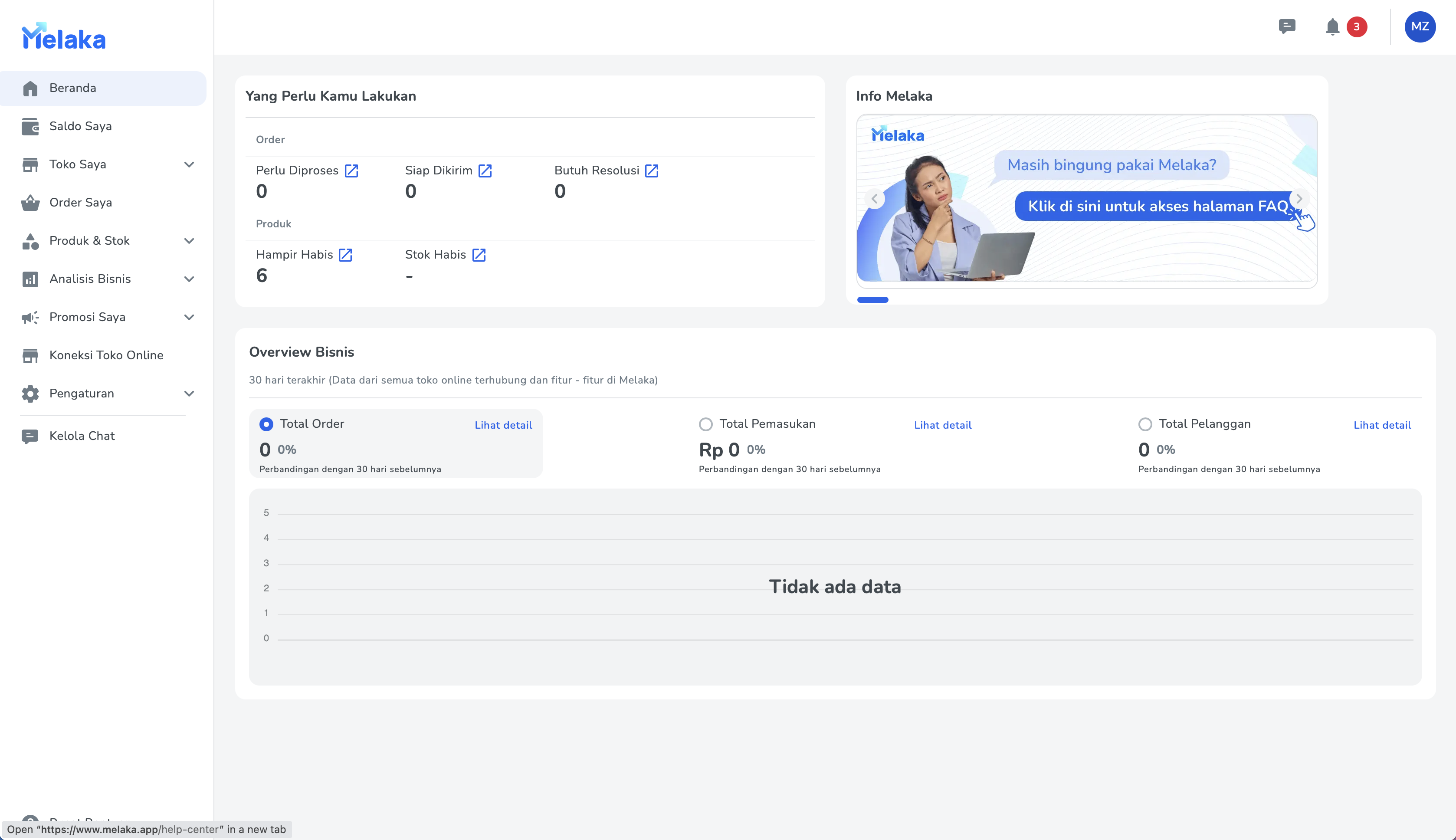Click the Melaka logo in sidebar
Screen dimensions: 1456x840
63,36
